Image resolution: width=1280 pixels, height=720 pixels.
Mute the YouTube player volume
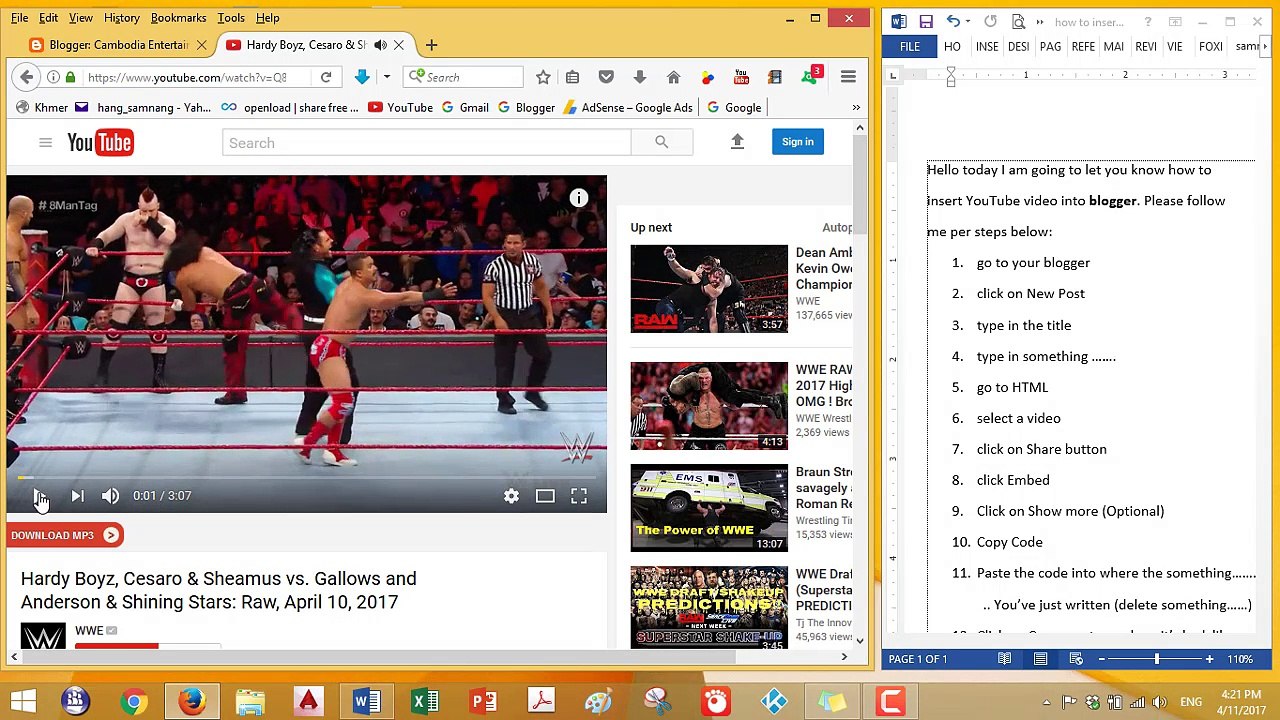(x=110, y=496)
